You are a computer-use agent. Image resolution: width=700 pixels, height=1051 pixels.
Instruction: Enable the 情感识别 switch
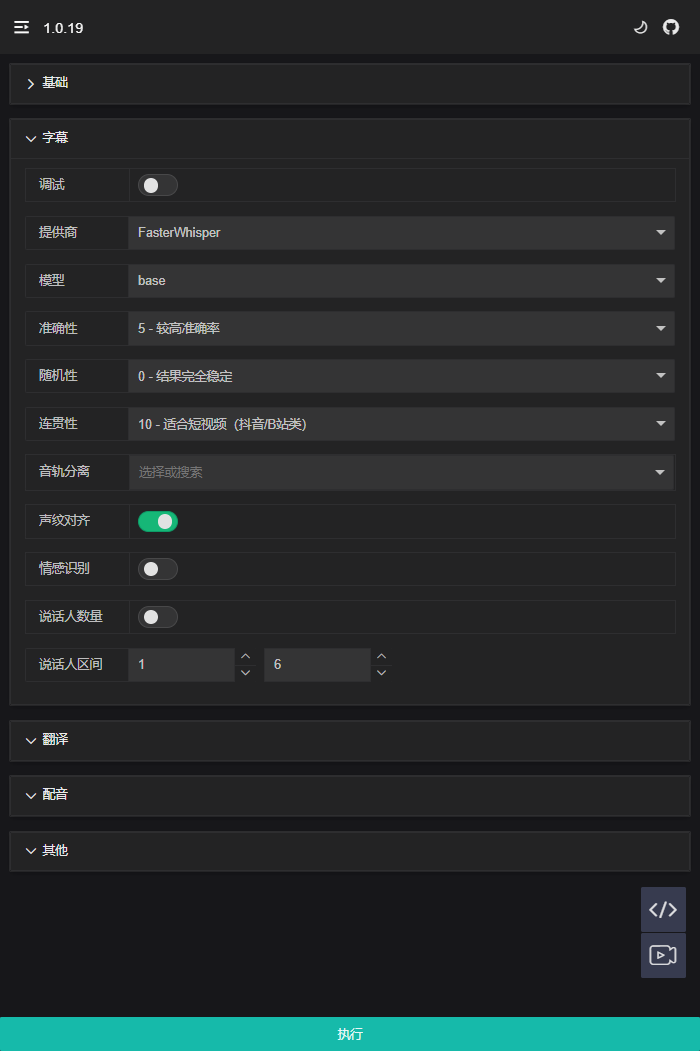point(158,569)
